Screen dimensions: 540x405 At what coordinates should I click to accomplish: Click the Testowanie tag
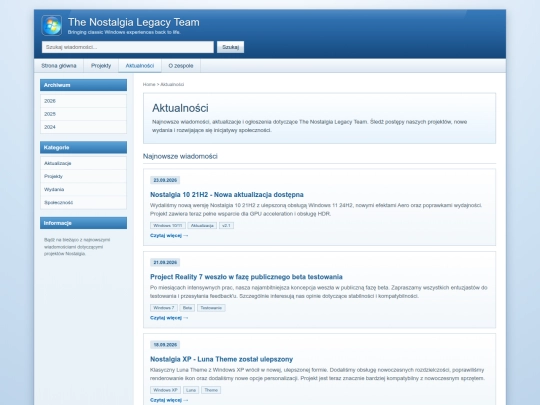click(x=211, y=308)
